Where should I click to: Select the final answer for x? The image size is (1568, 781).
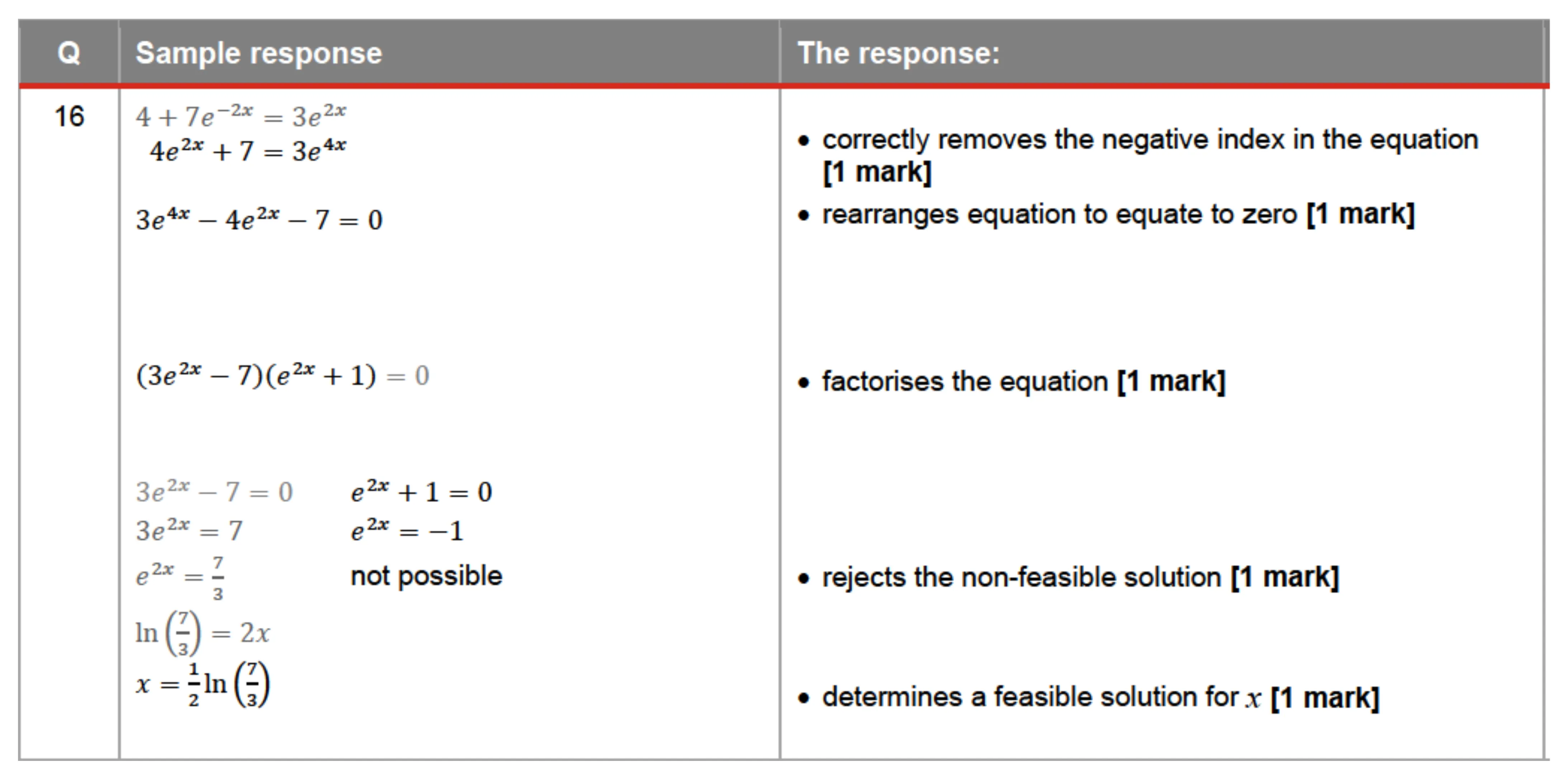pos(203,684)
